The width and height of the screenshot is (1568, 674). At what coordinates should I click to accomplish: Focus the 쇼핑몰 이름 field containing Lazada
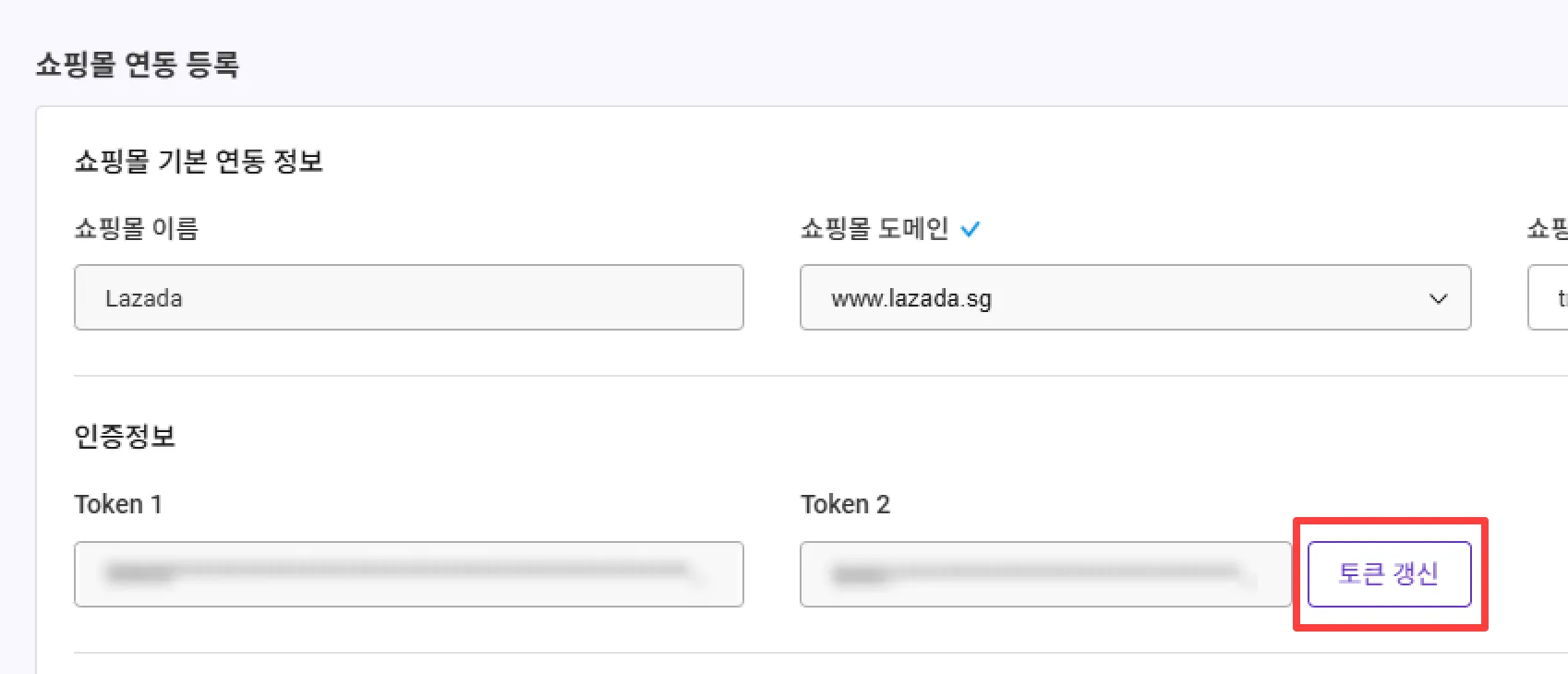pos(408,297)
